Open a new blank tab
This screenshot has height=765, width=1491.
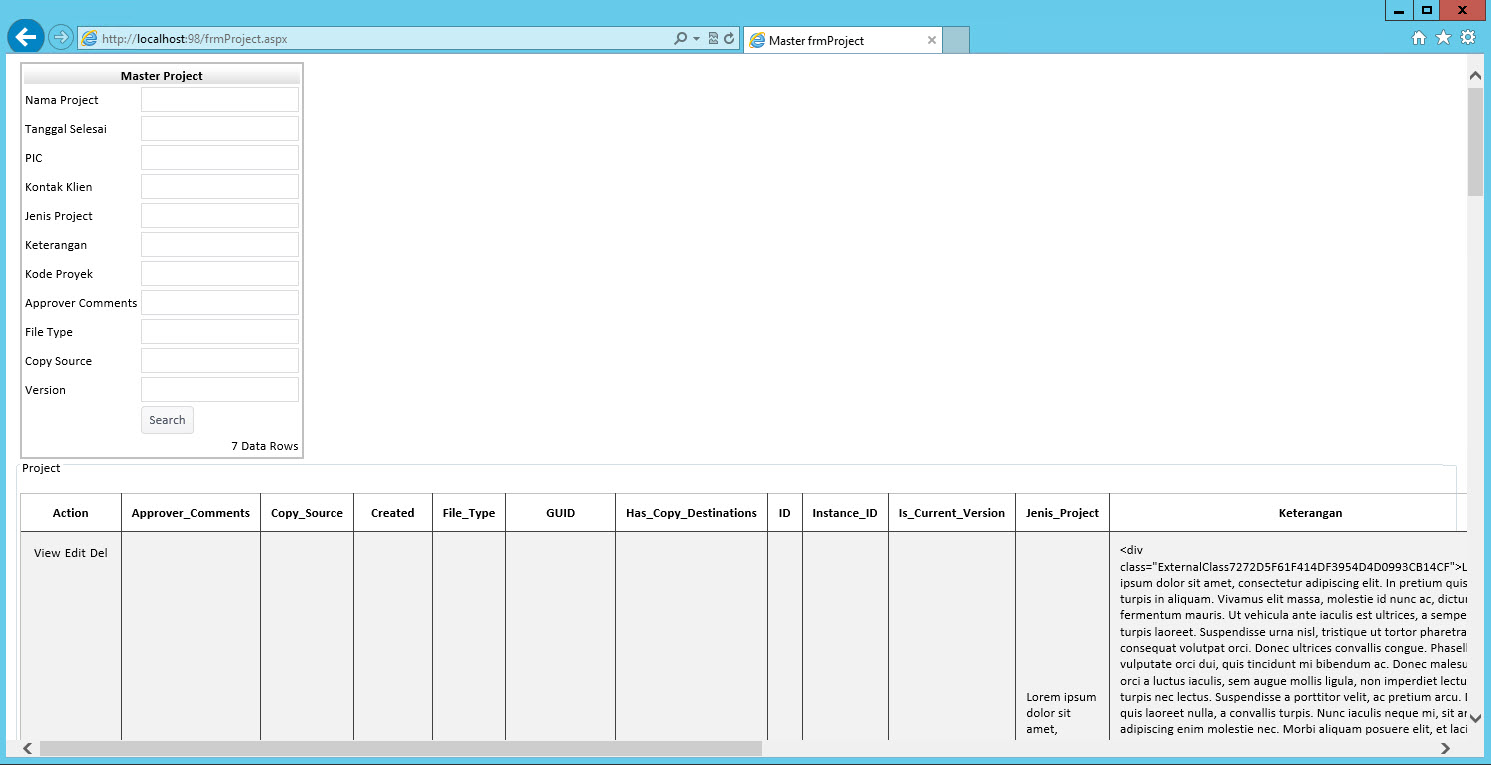click(x=956, y=41)
